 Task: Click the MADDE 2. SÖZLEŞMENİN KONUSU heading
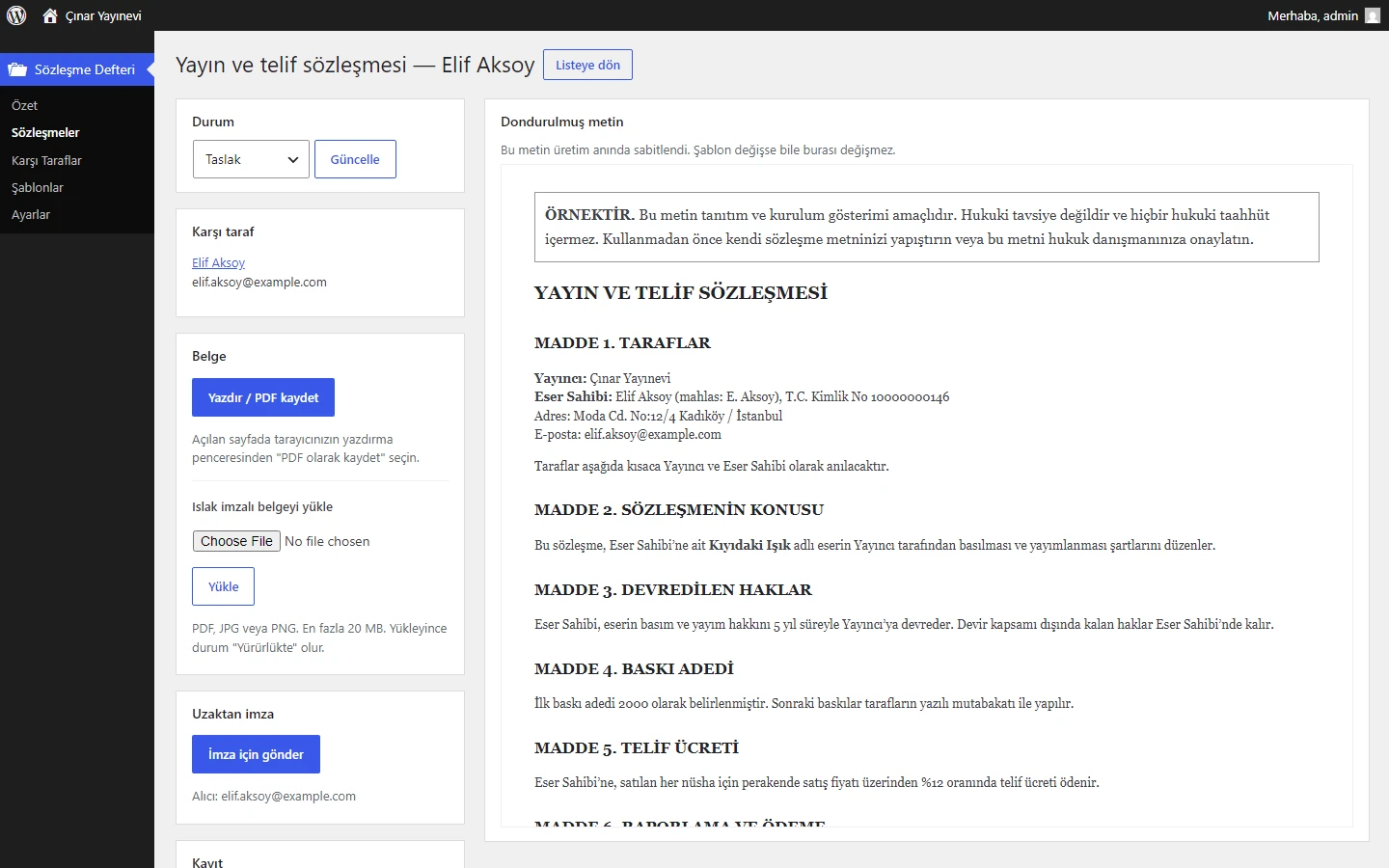679,510
